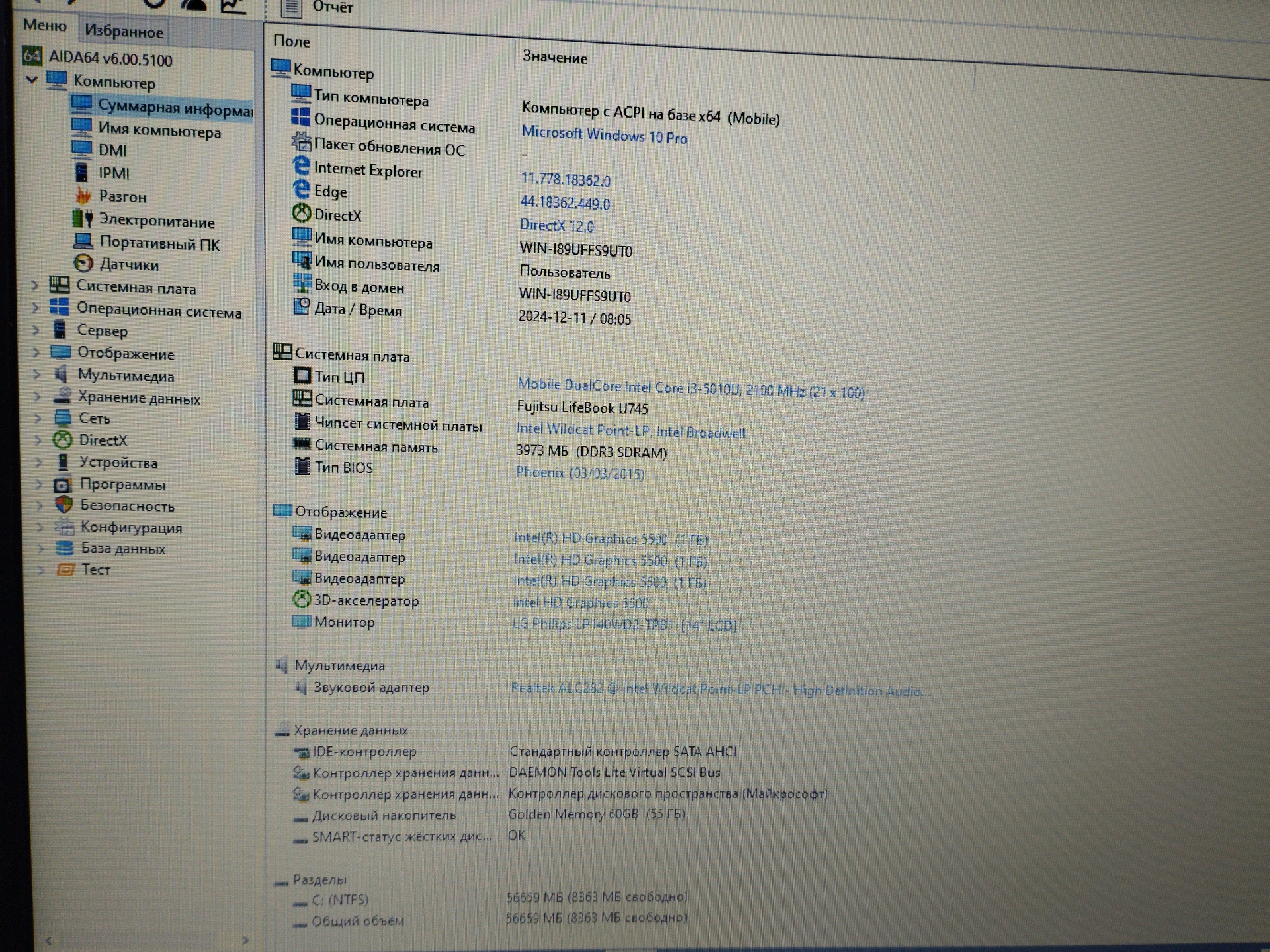Select the Тип BIOS chip icon
This screenshot has width=1270, height=952.
point(302,466)
